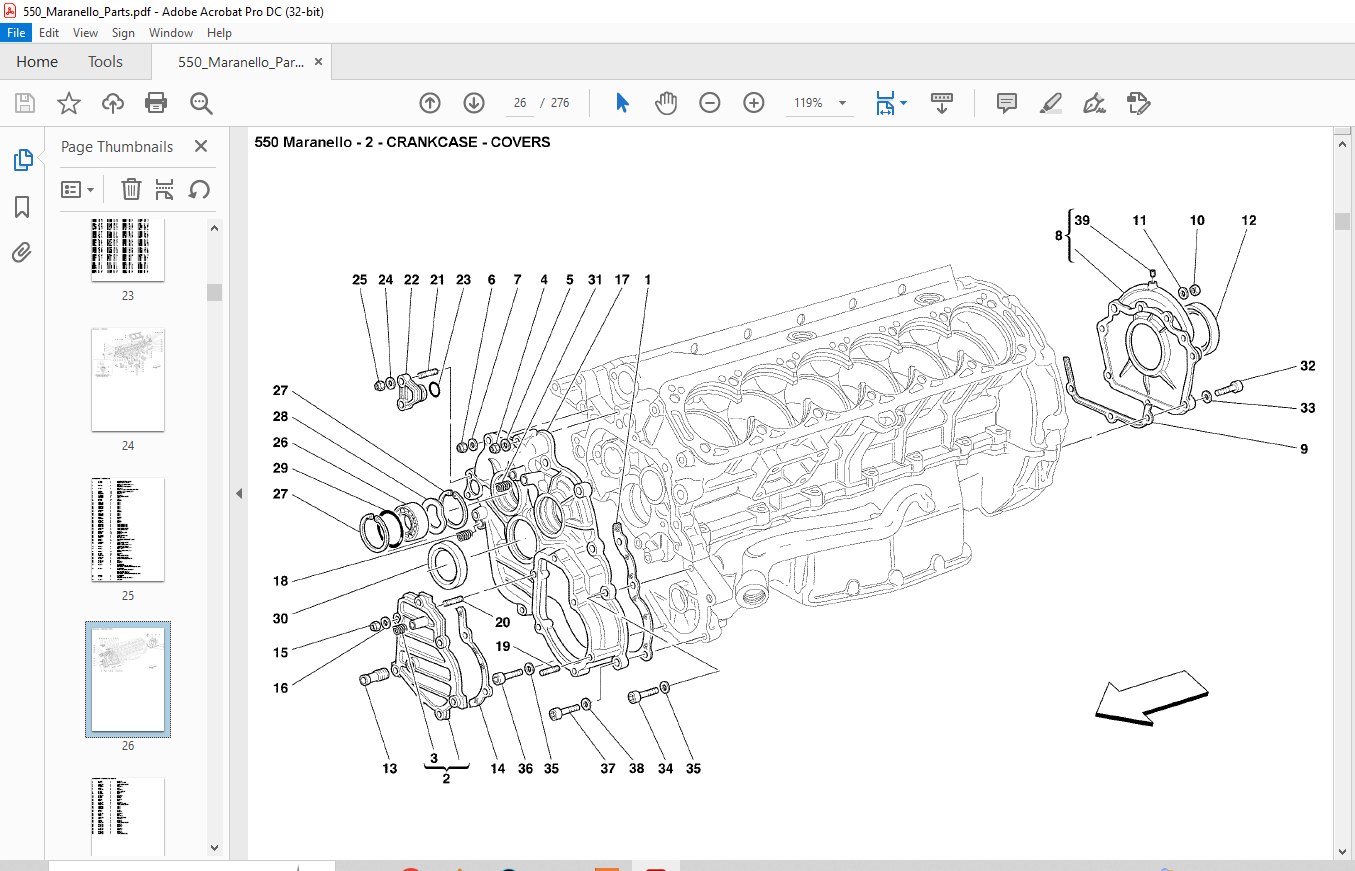Add the file to starred with the star icon

coord(68,103)
